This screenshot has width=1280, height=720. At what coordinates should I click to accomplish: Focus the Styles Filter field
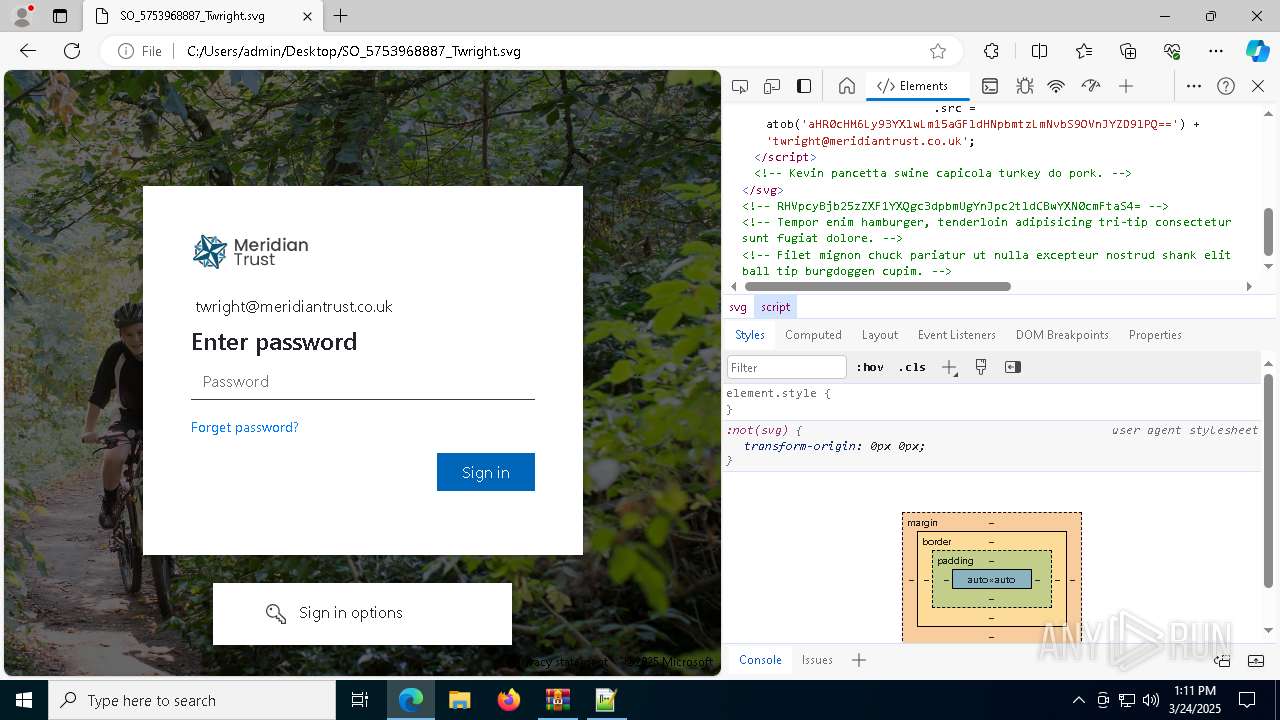click(x=787, y=367)
